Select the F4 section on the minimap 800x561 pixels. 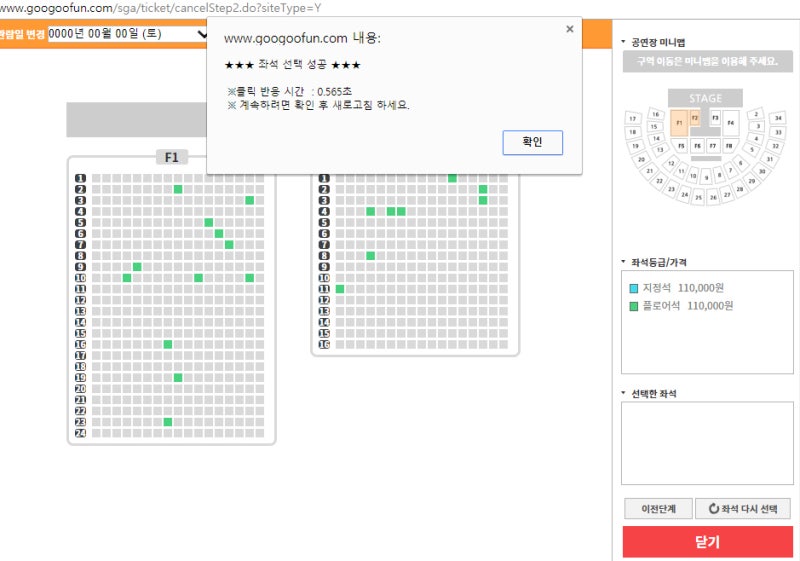(731, 123)
